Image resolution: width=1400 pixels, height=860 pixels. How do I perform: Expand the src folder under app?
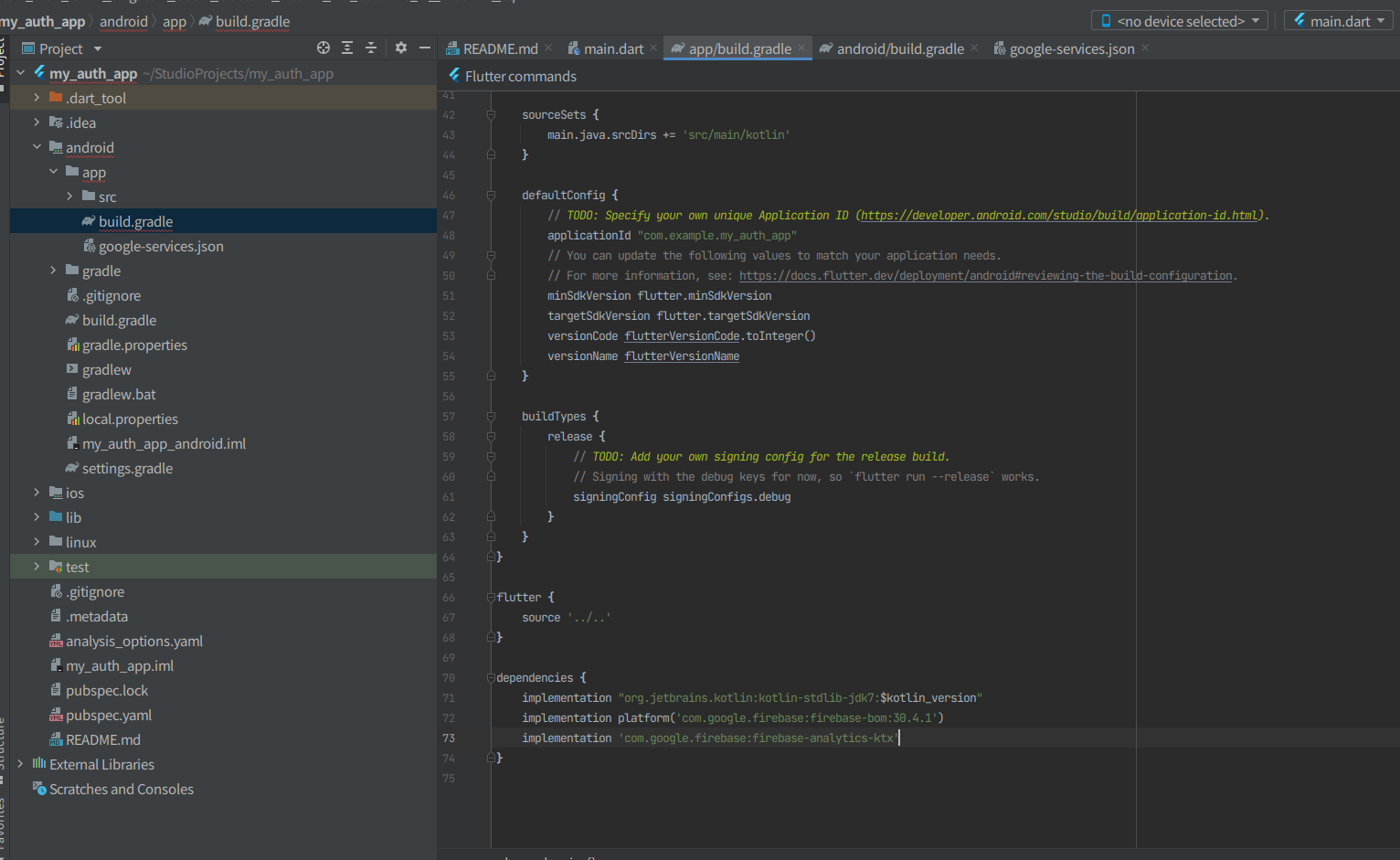tap(69, 196)
